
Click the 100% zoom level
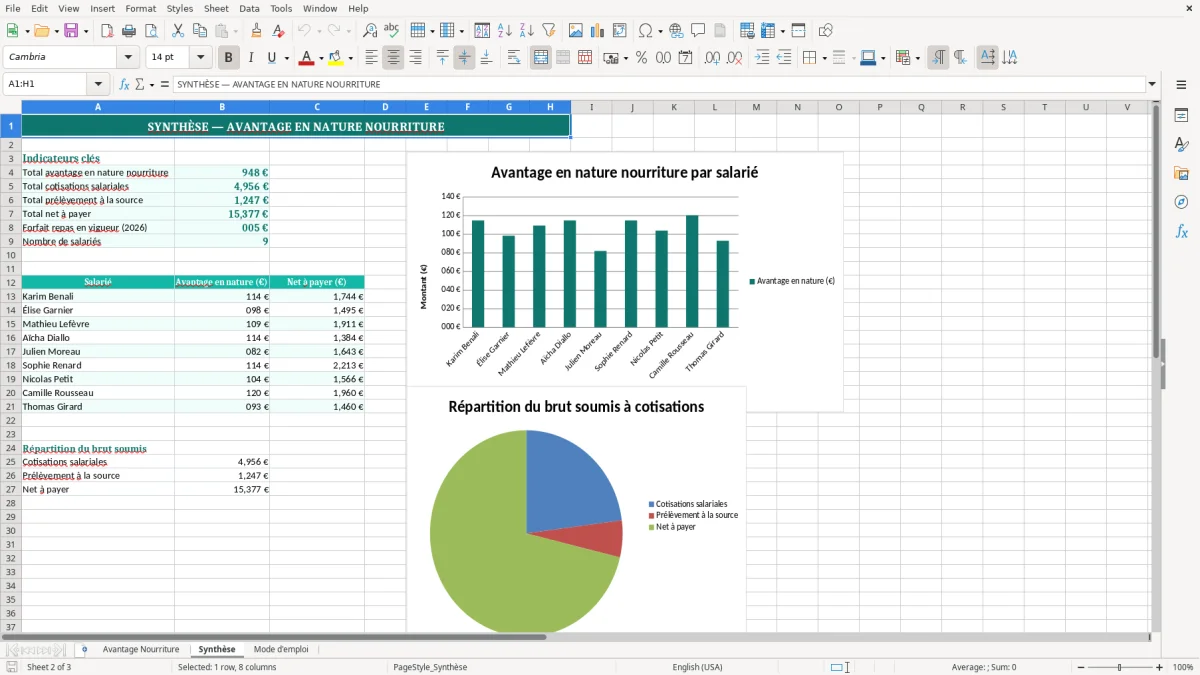pyautogui.click(x=1183, y=667)
